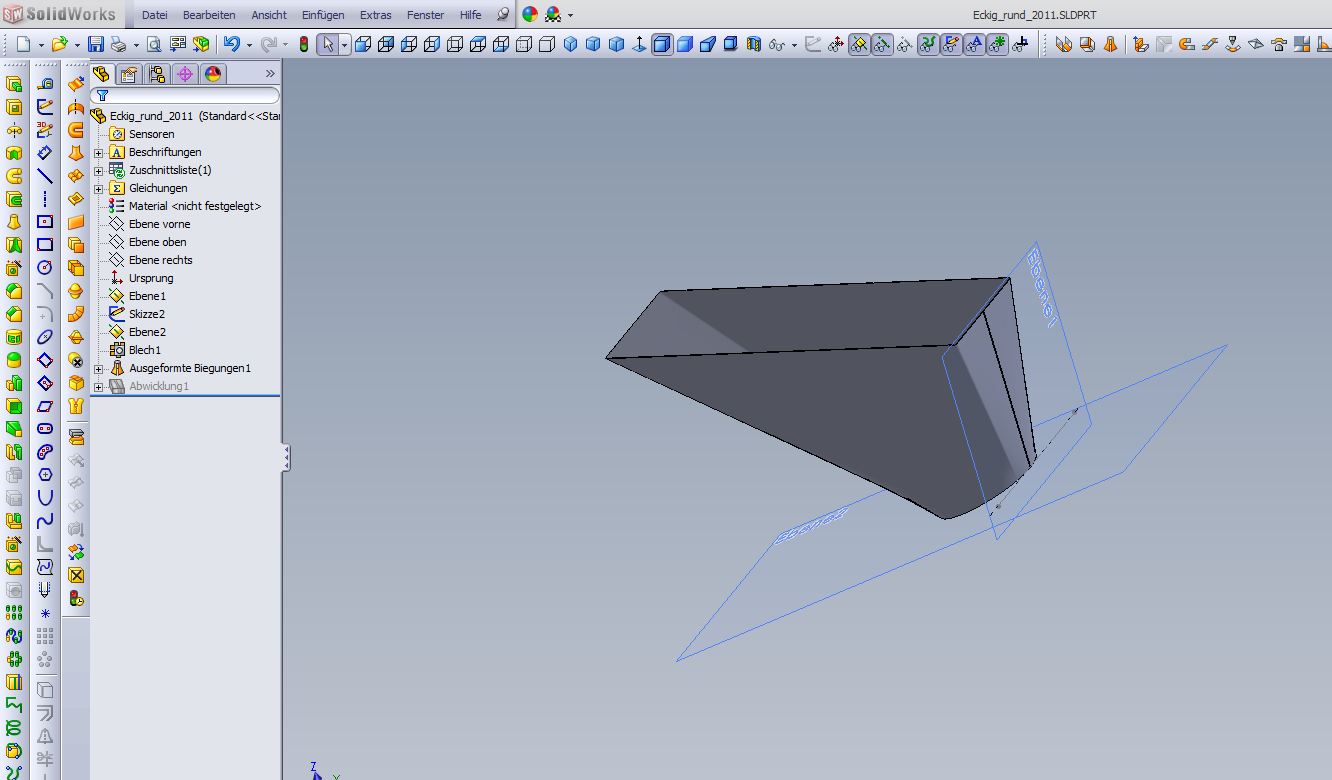1332x780 pixels.
Task: Select the Smart Dimension tool
Action: (x=45, y=153)
